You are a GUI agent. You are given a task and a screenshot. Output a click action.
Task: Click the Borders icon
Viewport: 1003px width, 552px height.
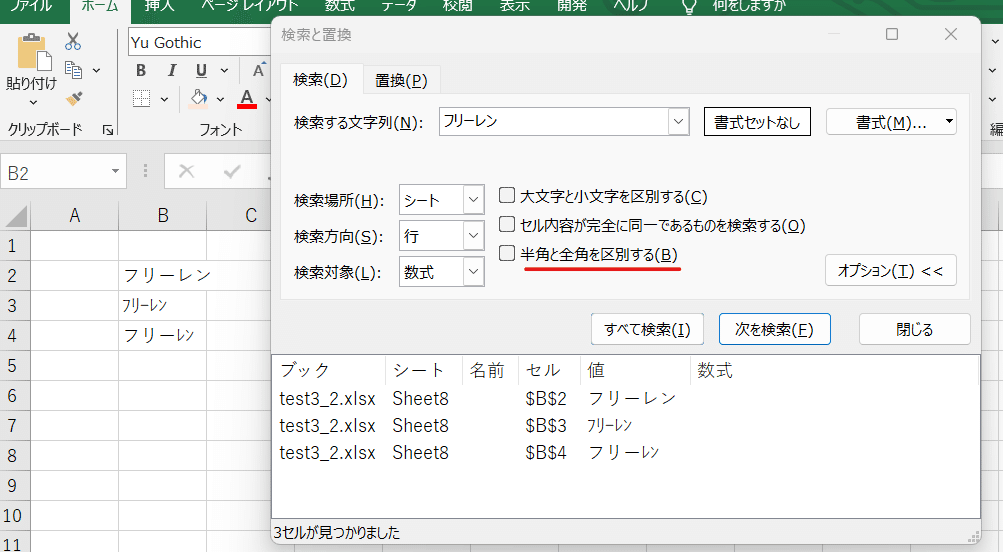141,99
